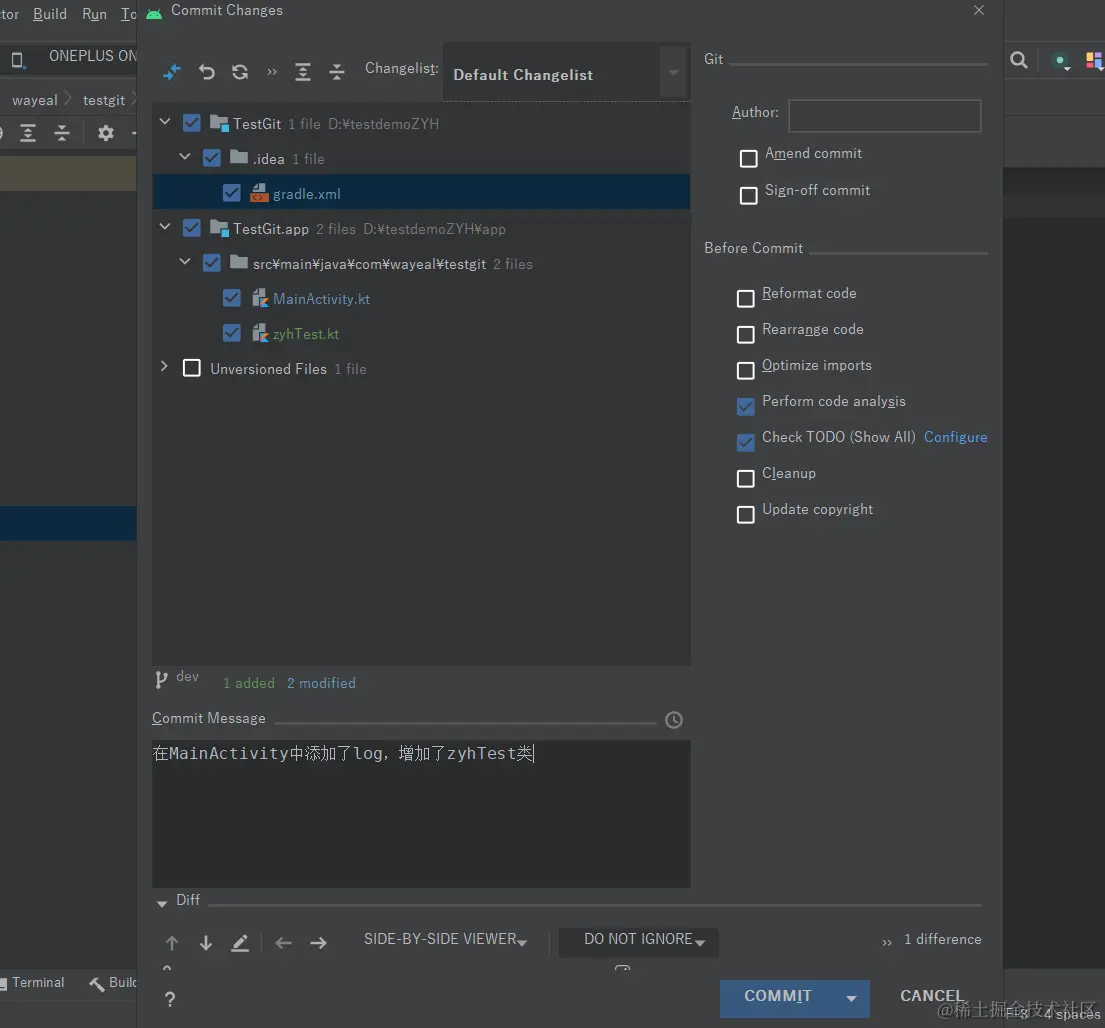Click the Author input field
Screen dimensions: 1105x1028
pyautogui.click(x=884, y=116)
